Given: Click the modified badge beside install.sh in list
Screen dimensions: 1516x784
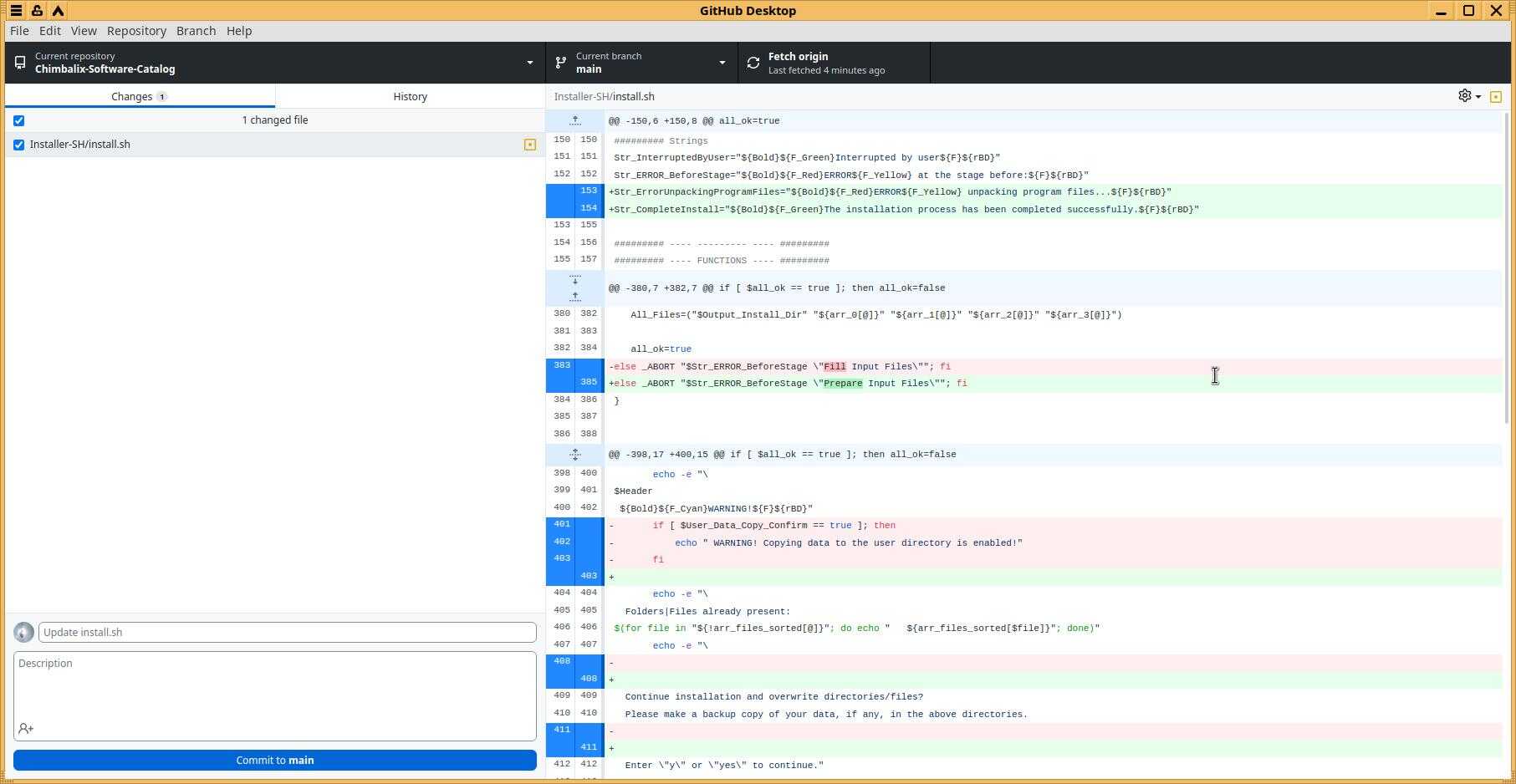Looking at the screenshot, I should point(529,145).
